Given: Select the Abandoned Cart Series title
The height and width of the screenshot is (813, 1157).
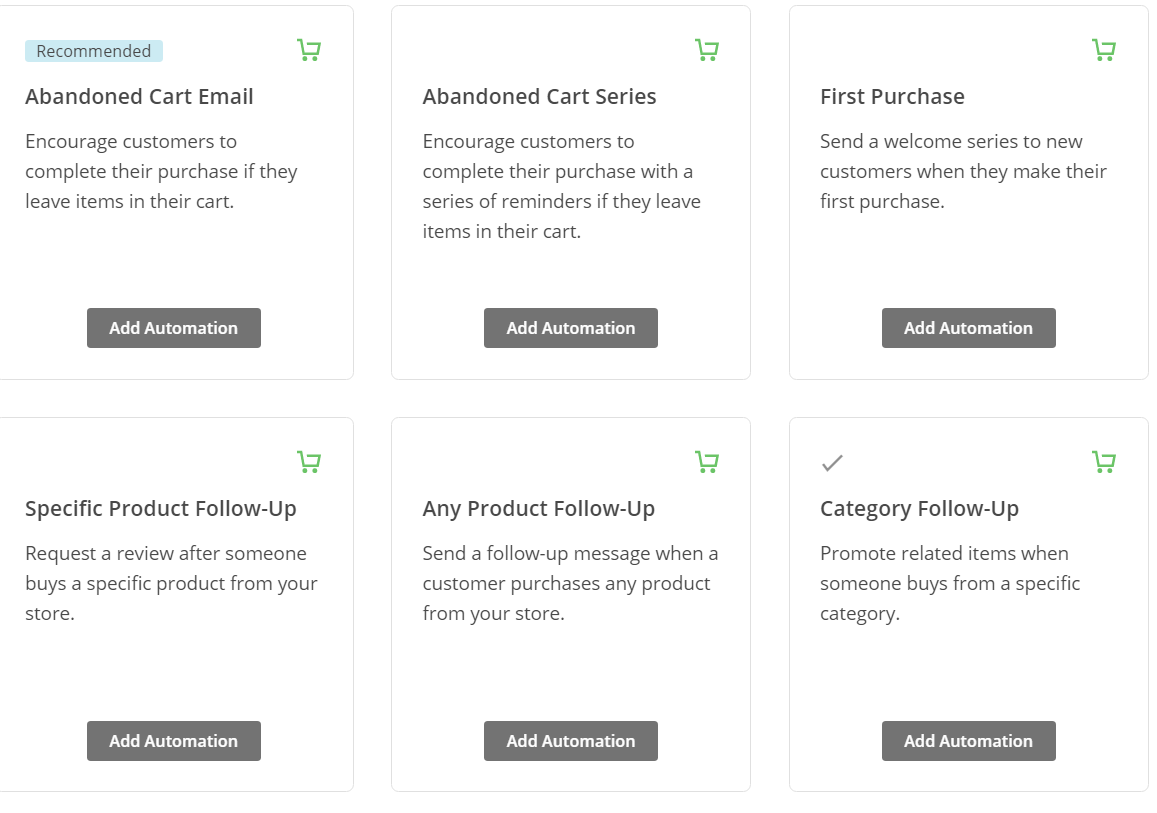Looking at the screenshot, I should coord(539,97).
